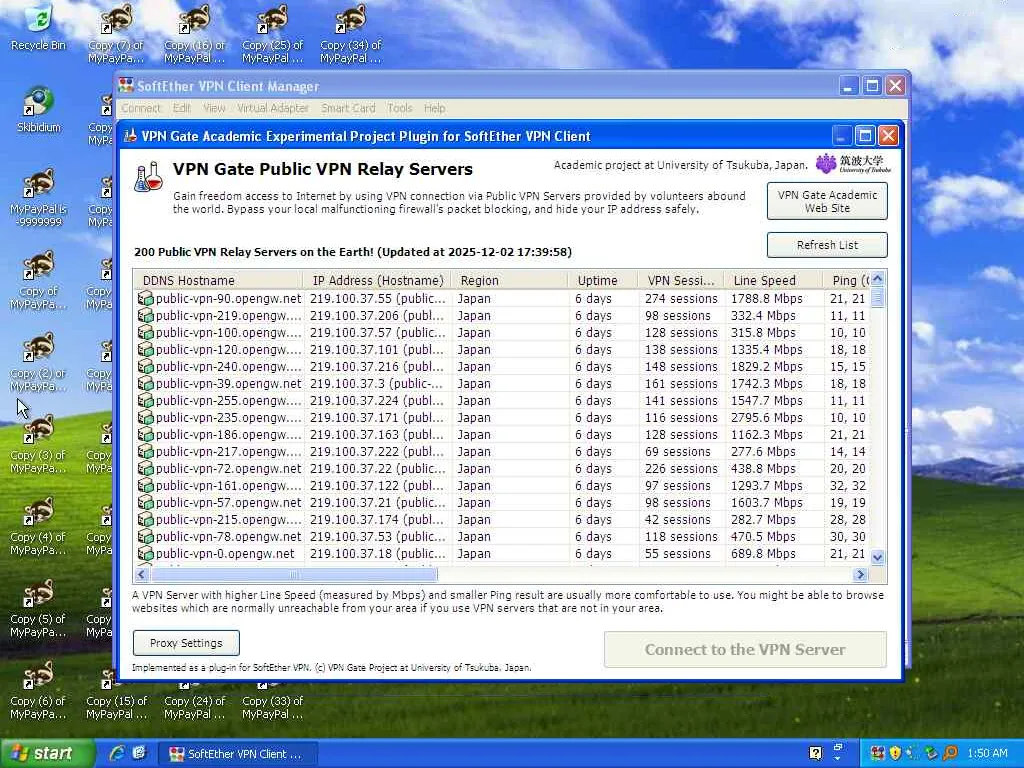Viewport: 1024px width, 768px height.
Task: Sort list by Uptime column header
Action: tap(603, 280)
